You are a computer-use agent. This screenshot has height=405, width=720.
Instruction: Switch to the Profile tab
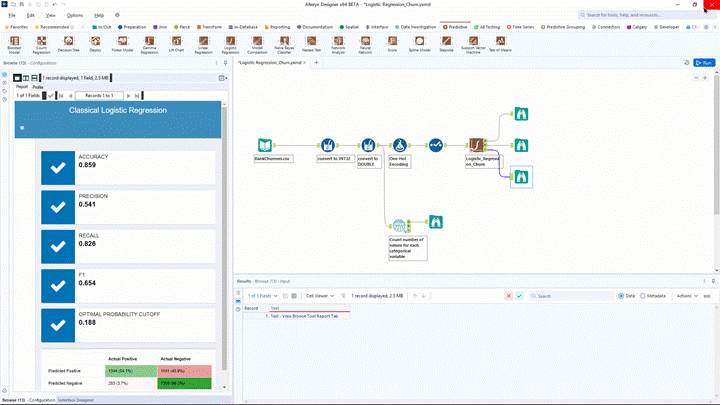tap(38, 87)
